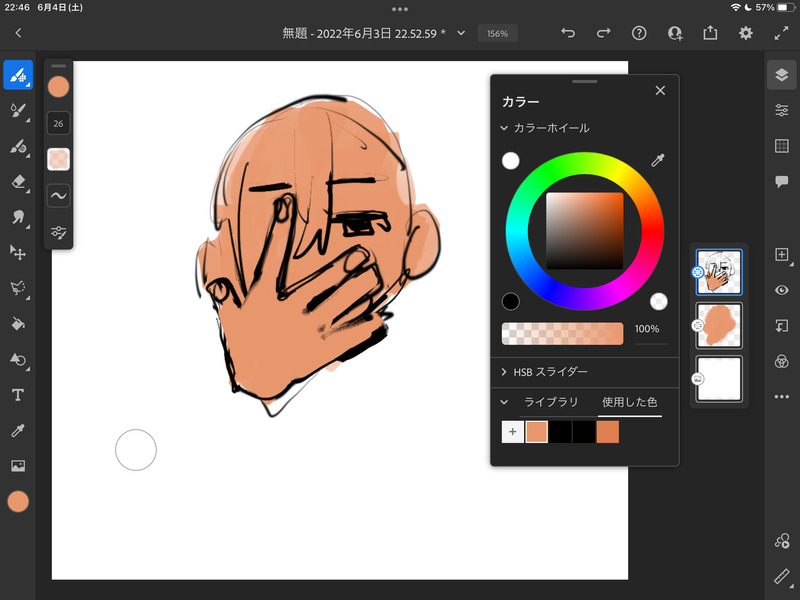Tap the brush color circle in brush options
The width and height of the screenshot is (800, 600).
point(58,87)
